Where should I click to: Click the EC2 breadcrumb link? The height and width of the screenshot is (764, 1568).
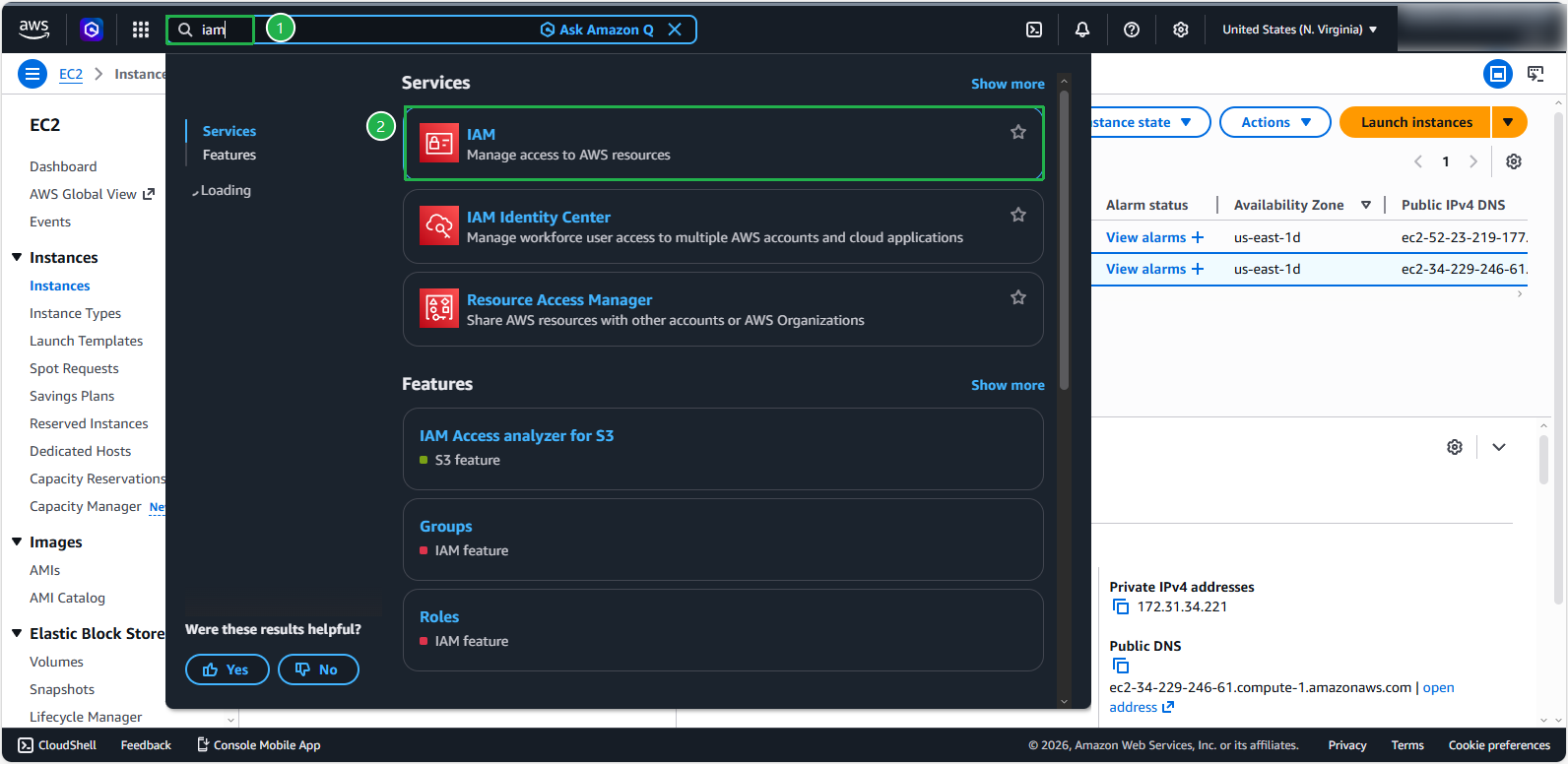pos(71,74)
